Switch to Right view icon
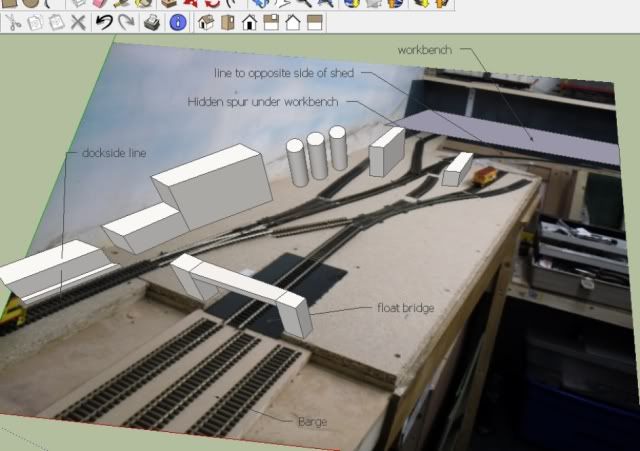The width and height of the screenshot is (640, 451). coord(271,22)
